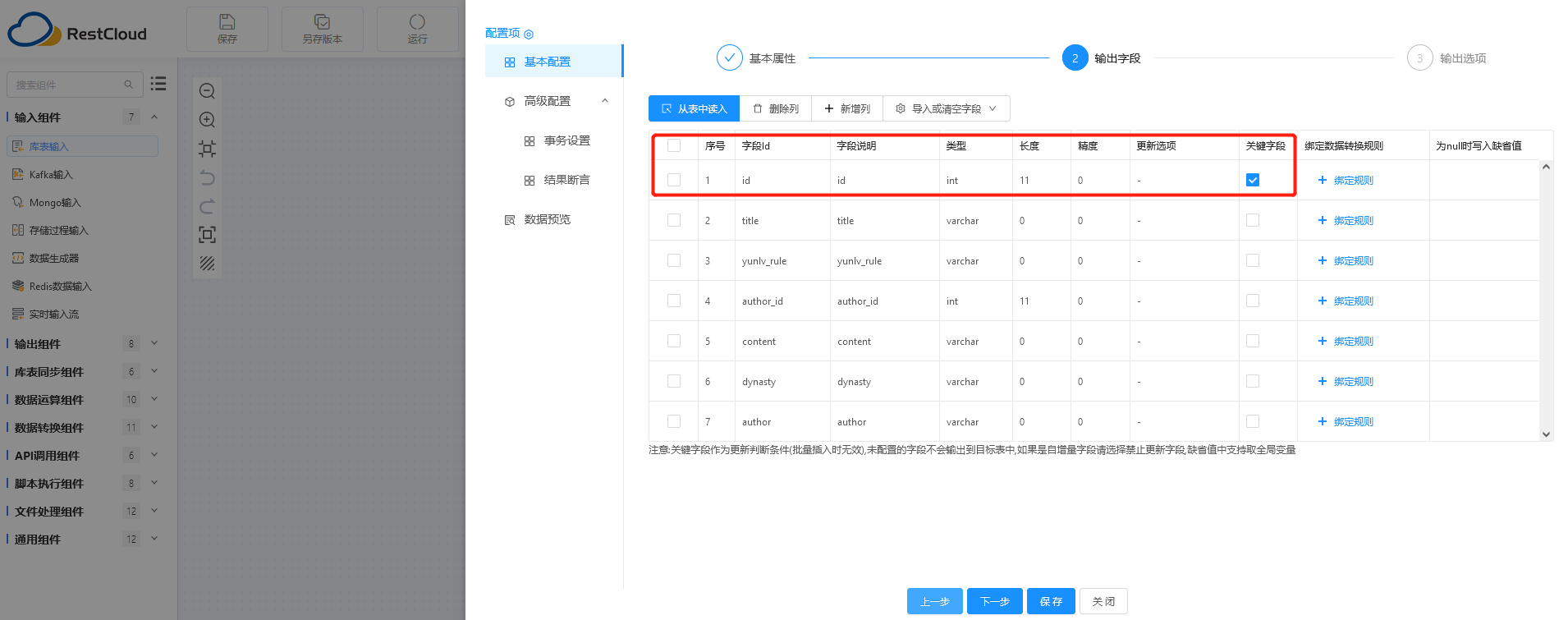The width and height of the screenshot is (1568, 620).
Task: Click the fullscreen frame icon
Action: pos(207,235)
